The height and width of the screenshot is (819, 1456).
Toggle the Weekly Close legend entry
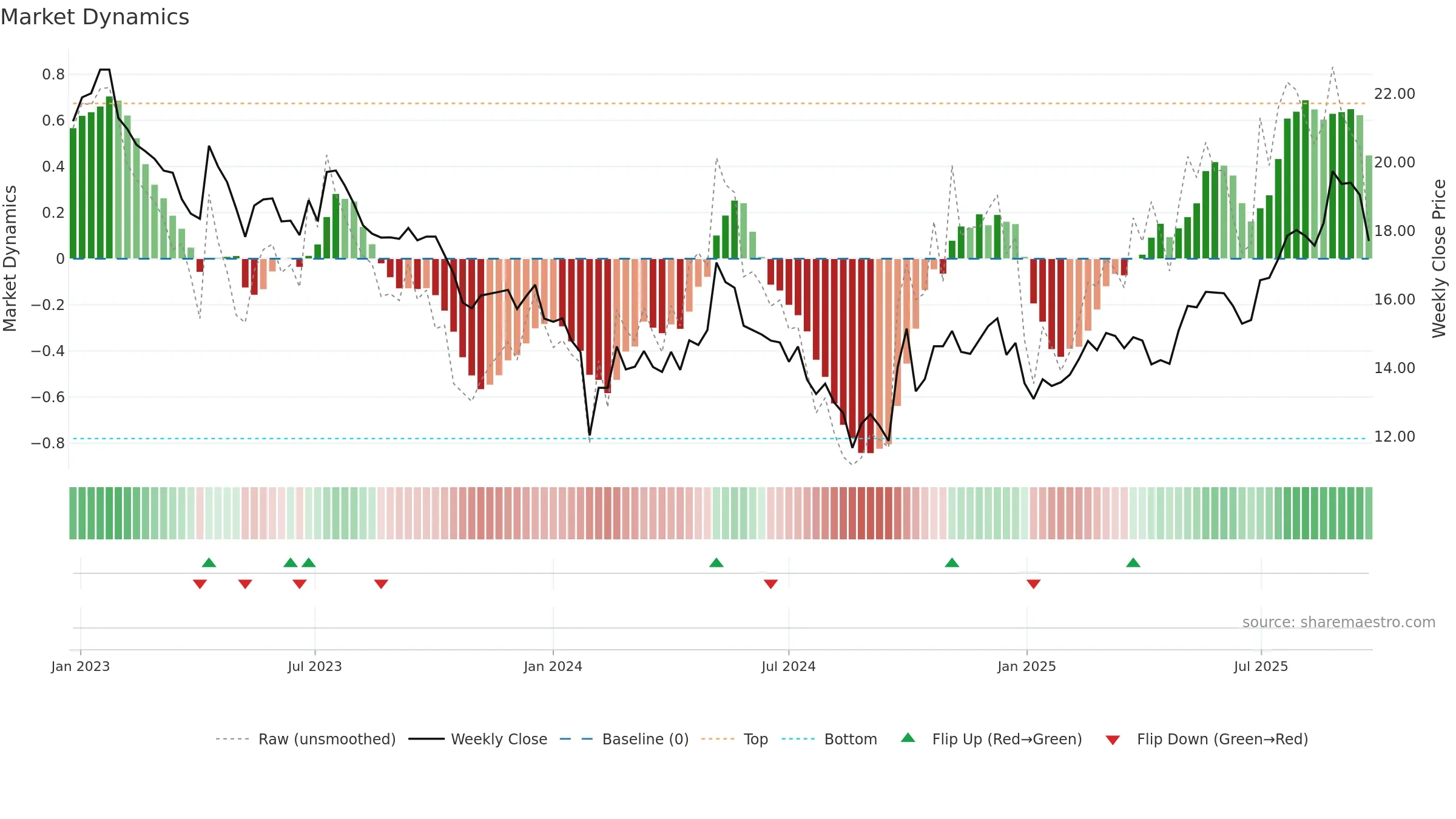click(x=478, y=739)
